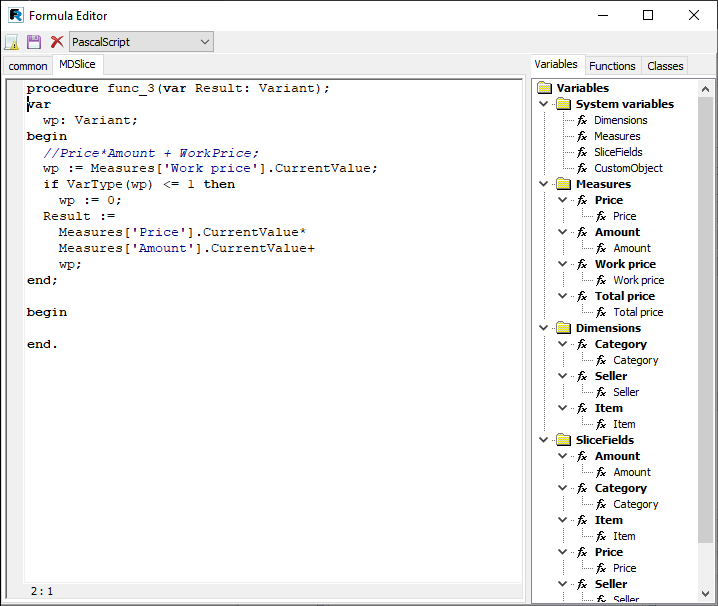Screen dimensions: 718x606
Task: Click the Variables root folder icon
Action: click(x=545, y=88)
